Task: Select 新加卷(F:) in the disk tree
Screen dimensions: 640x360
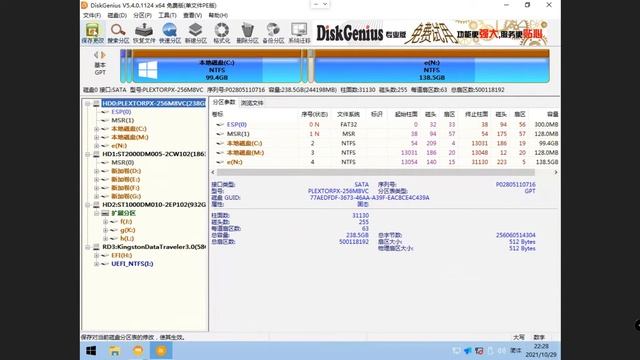Action: 126,188
